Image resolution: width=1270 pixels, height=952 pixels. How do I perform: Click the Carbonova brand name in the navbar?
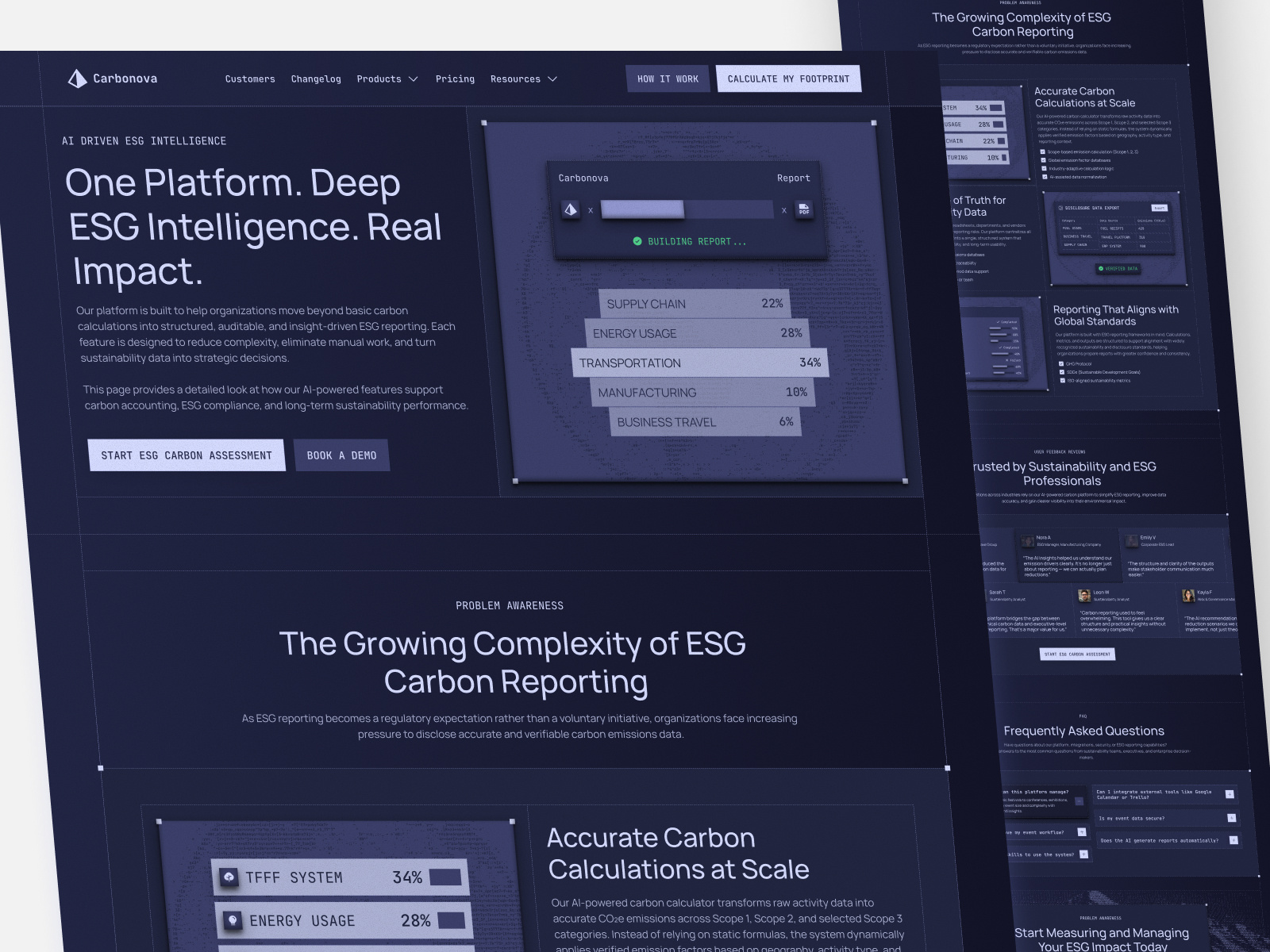[x=125, y=79]
